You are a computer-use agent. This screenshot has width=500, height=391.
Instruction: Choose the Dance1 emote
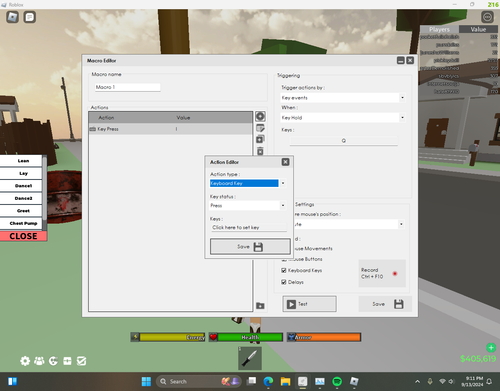pyautogui.click(x=22, y=186)
